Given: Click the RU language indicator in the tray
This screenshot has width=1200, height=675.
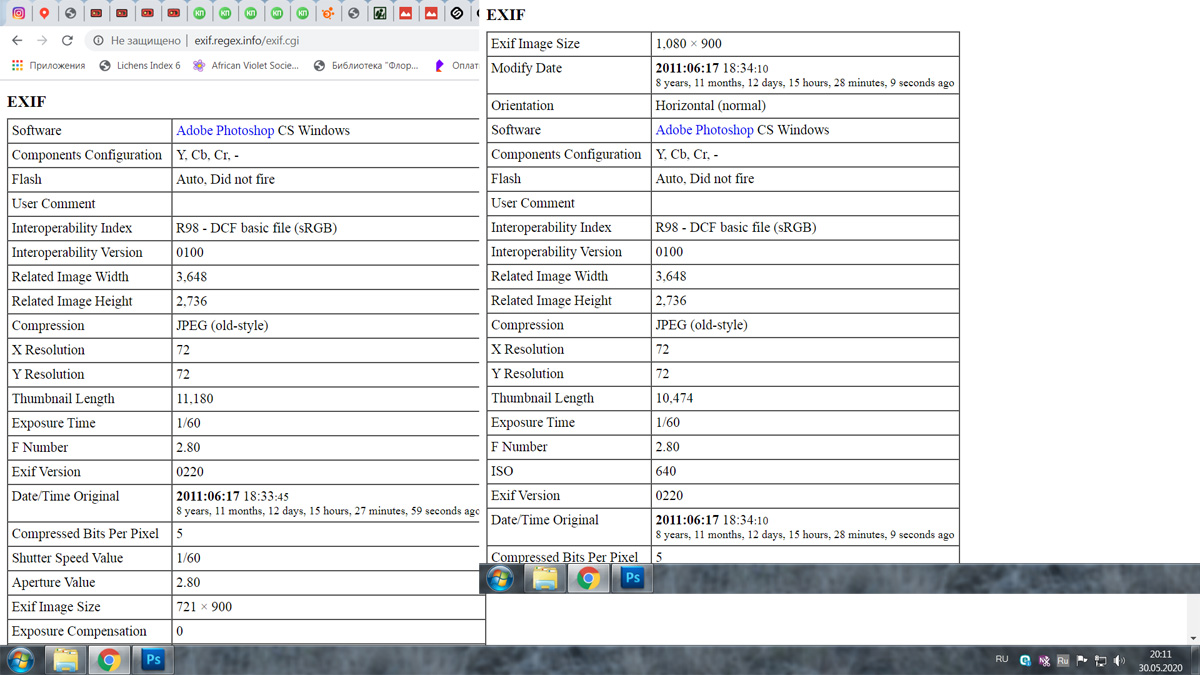Looking at the screenshot, I should click(x=1001, y=660).
